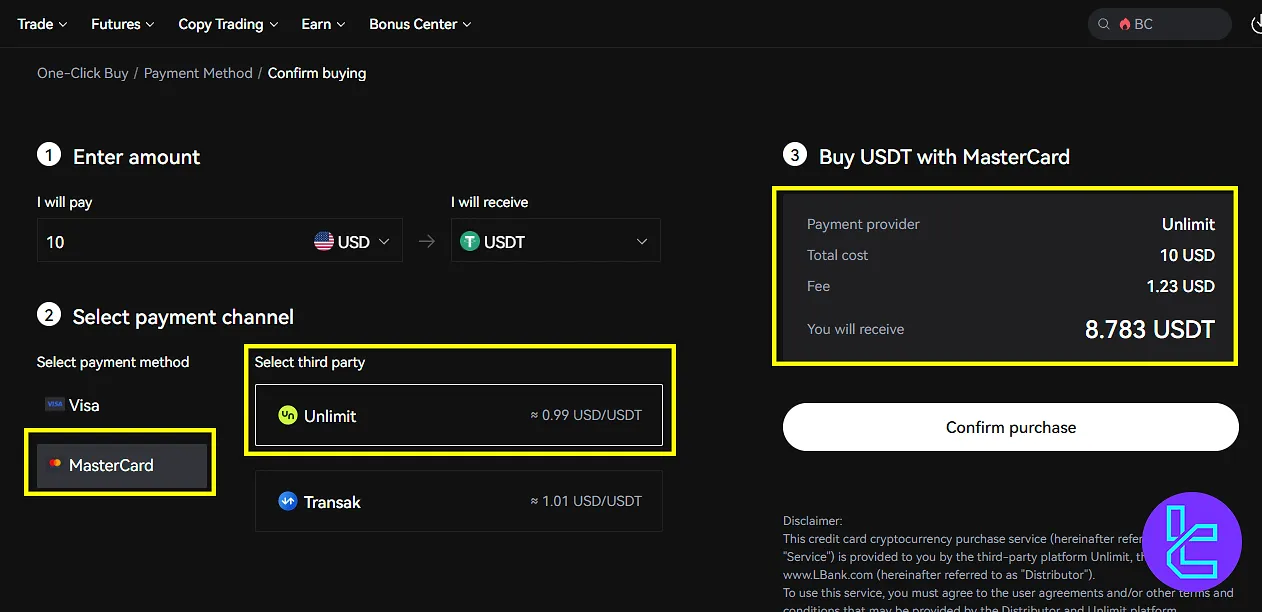Viewport: 1262px width, 612px height.
Task: Click the 10 USD total cost value
Action: tap(1187, 255)
